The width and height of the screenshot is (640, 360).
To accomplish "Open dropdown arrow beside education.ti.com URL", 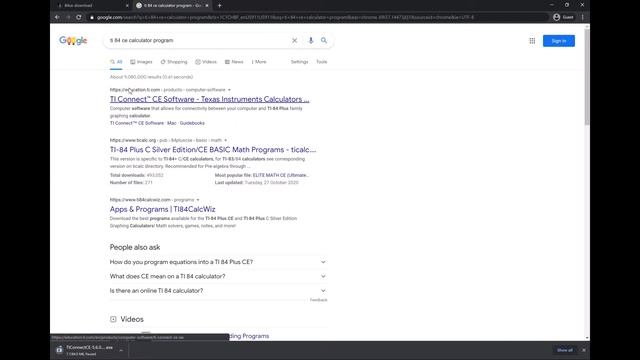I will click(229, 90).
